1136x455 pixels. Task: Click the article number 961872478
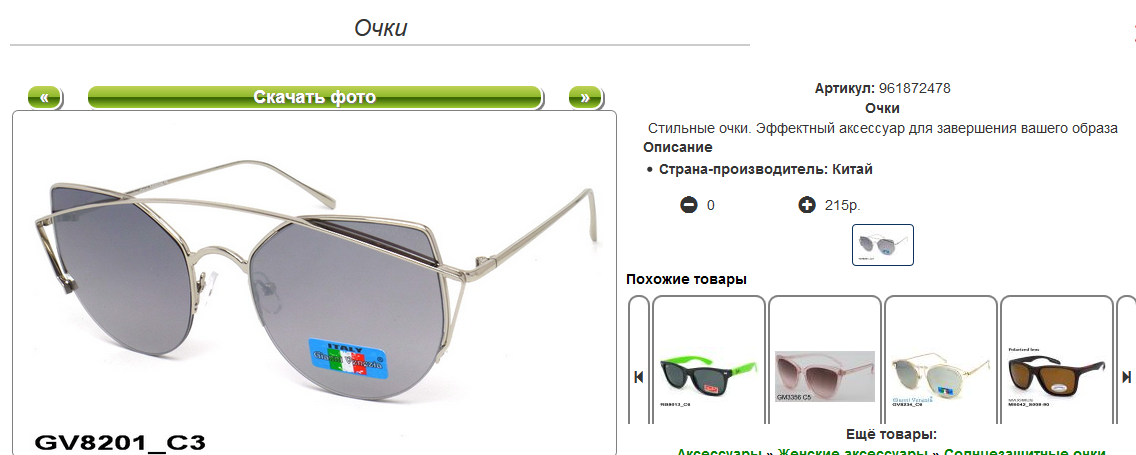(914, 88)
